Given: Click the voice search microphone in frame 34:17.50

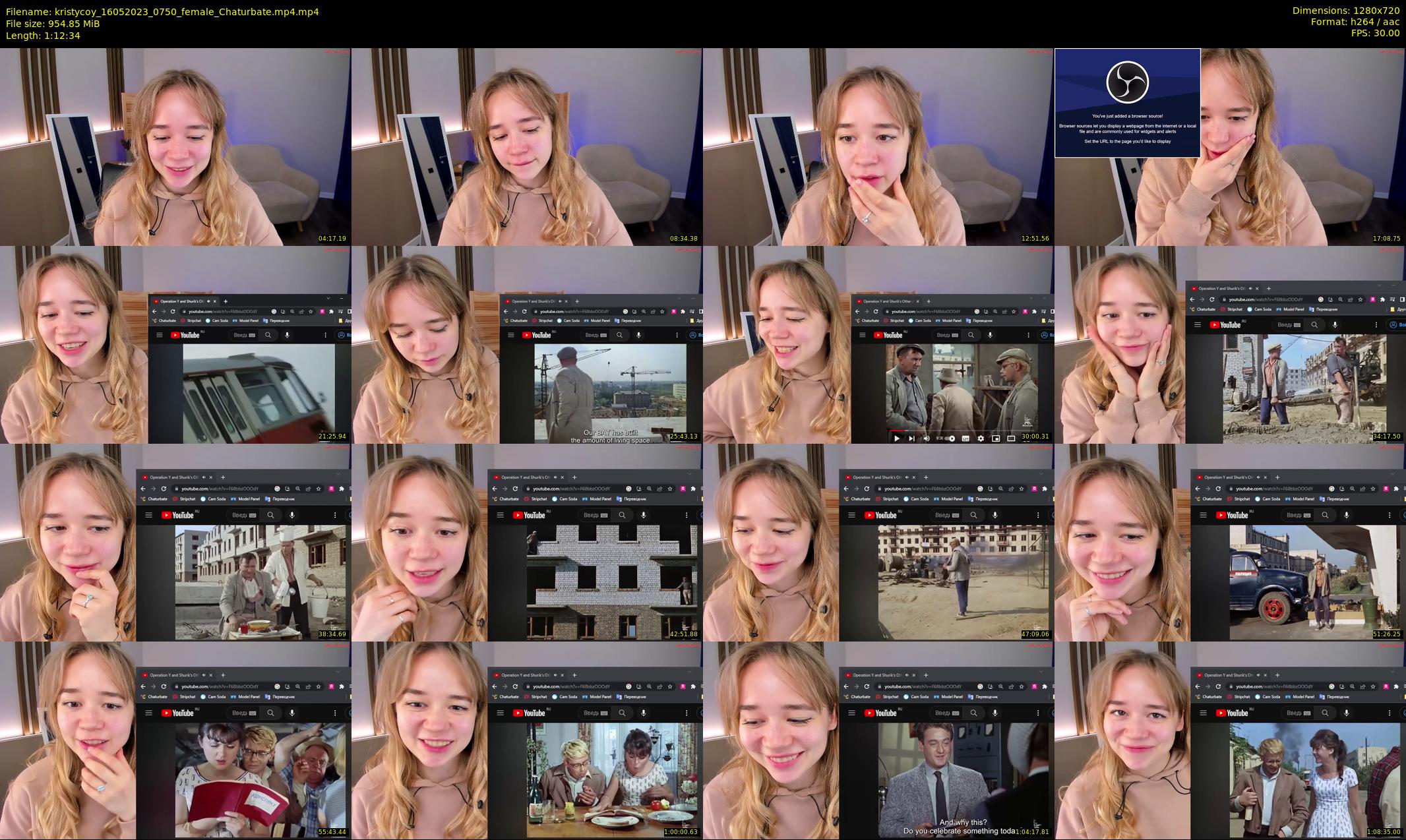Looking at the screenshot, I should coord(1335,324).
